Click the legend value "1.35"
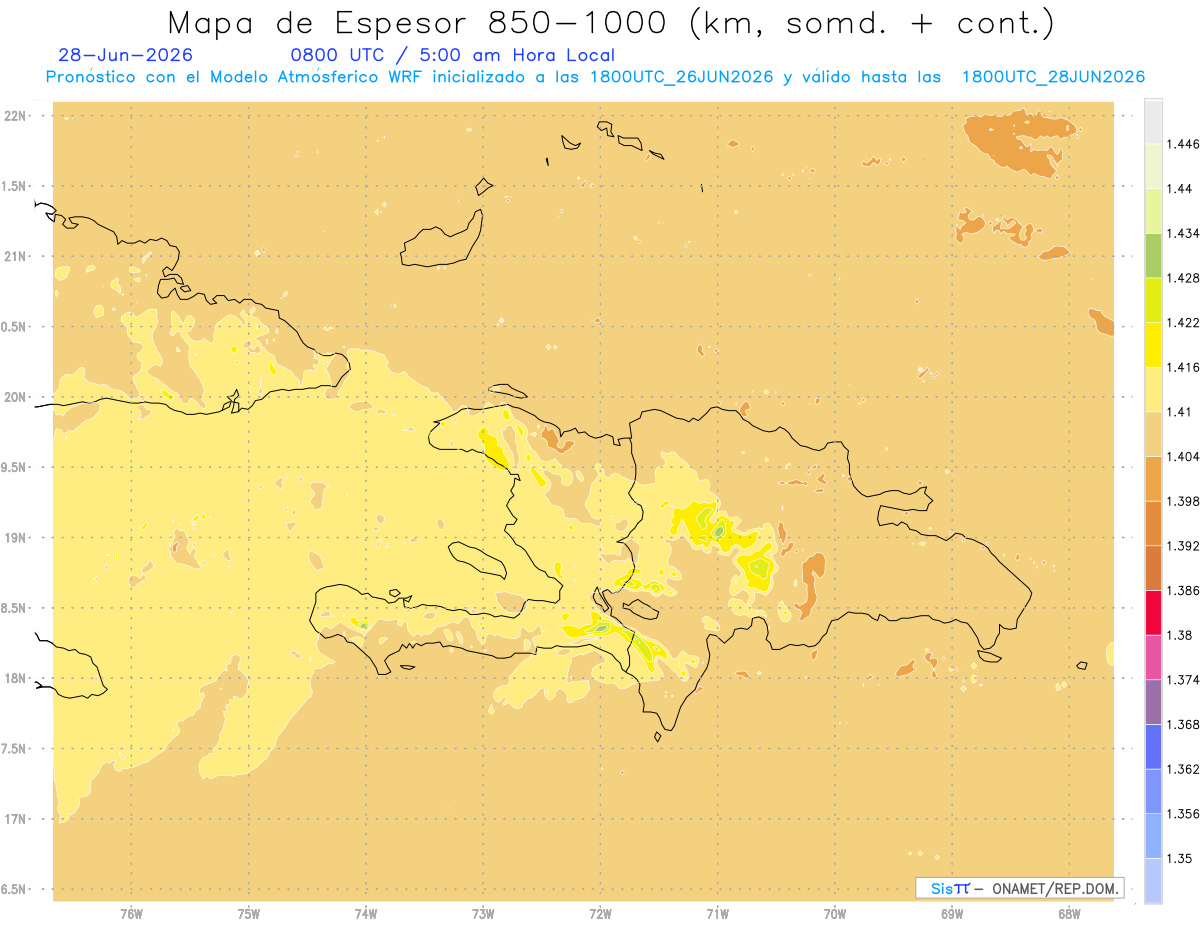Image resolution: width=1200 pixels, height=927 pixels. [1180, 858]
